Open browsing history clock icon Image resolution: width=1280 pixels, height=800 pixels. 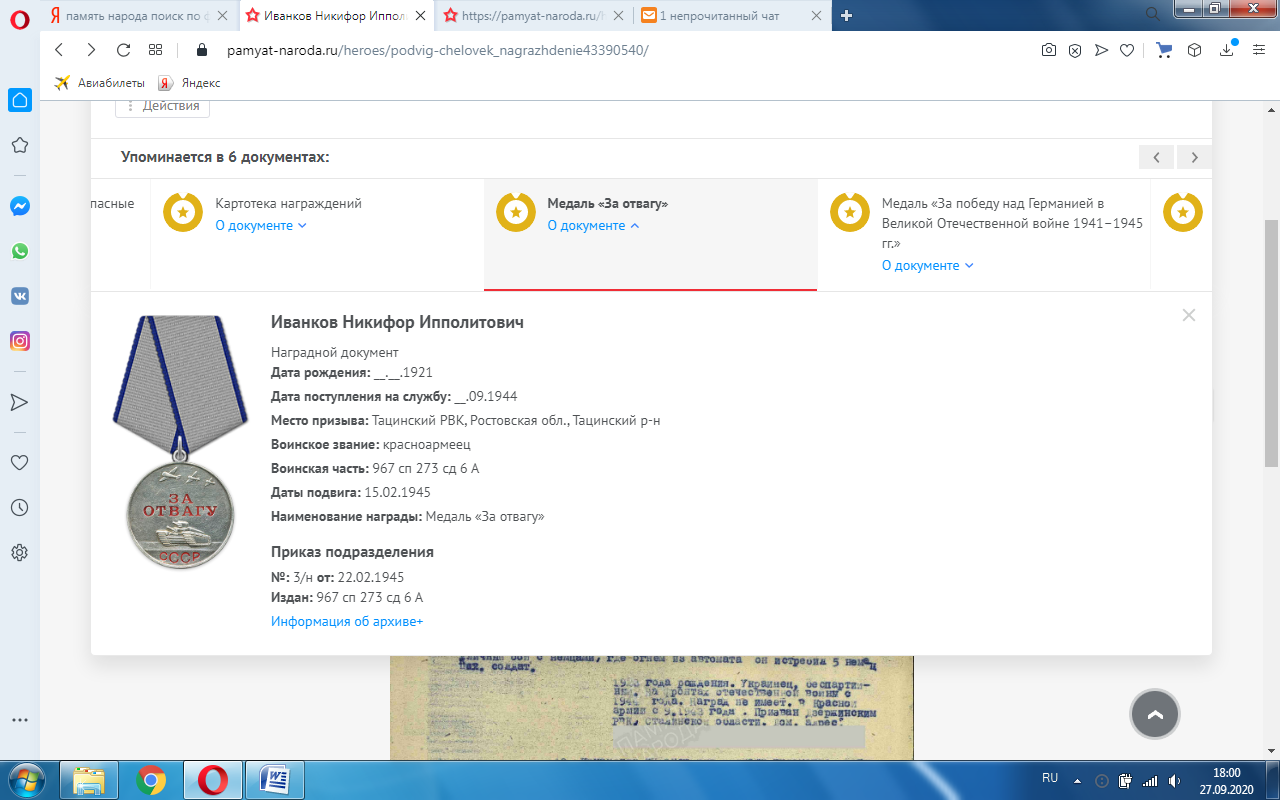pyautogui.click(x=19, y=507)
